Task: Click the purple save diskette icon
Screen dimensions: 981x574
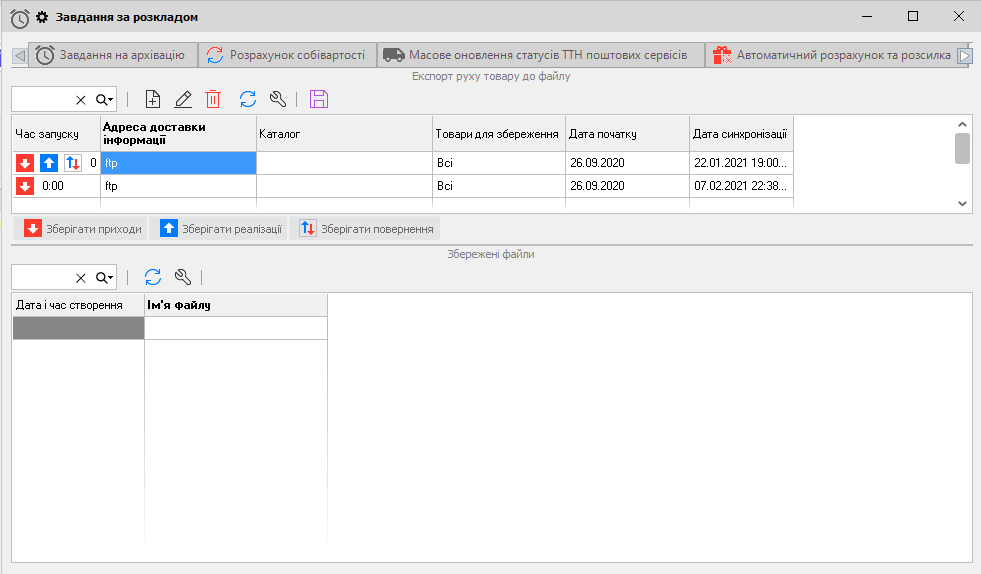Action: point(318,99)
